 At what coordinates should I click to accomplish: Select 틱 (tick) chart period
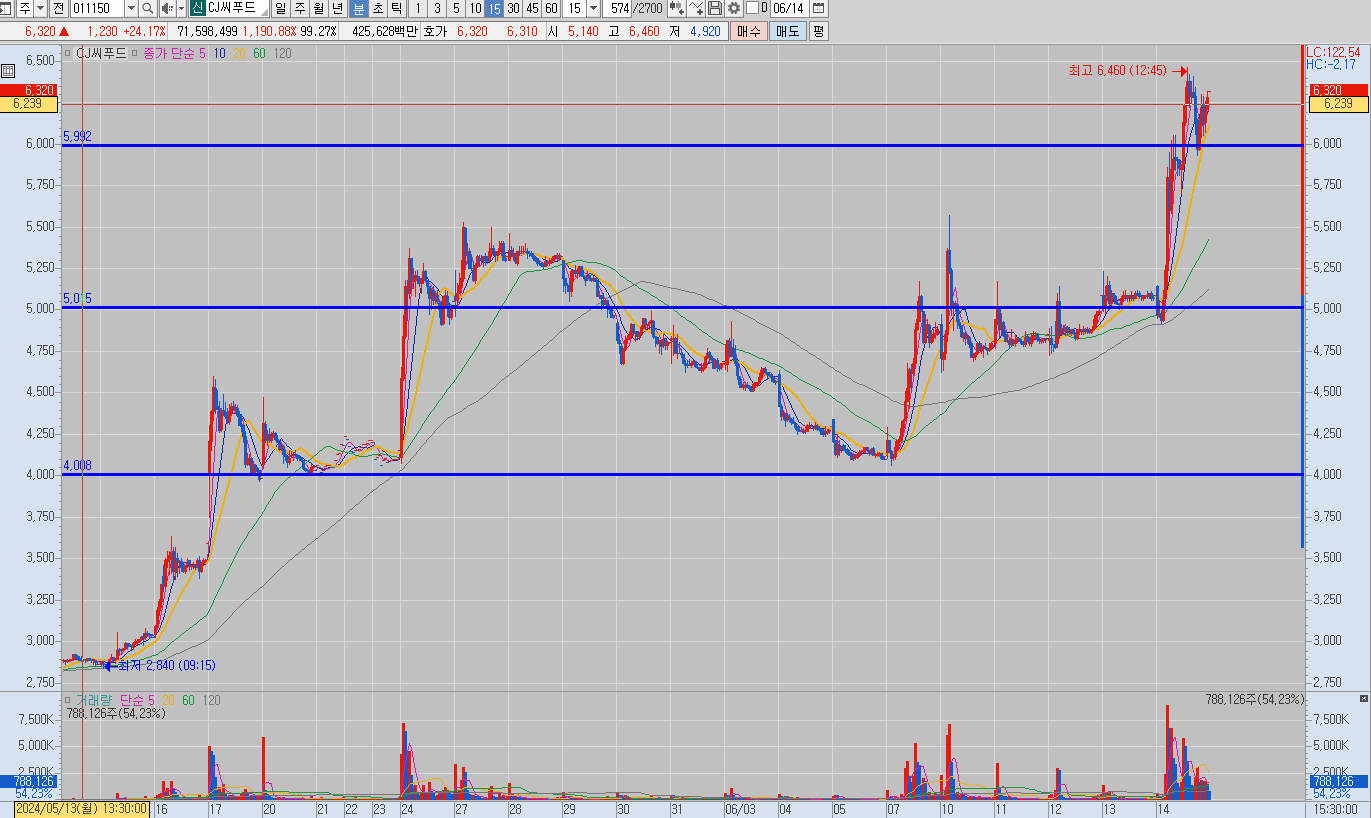397,8
